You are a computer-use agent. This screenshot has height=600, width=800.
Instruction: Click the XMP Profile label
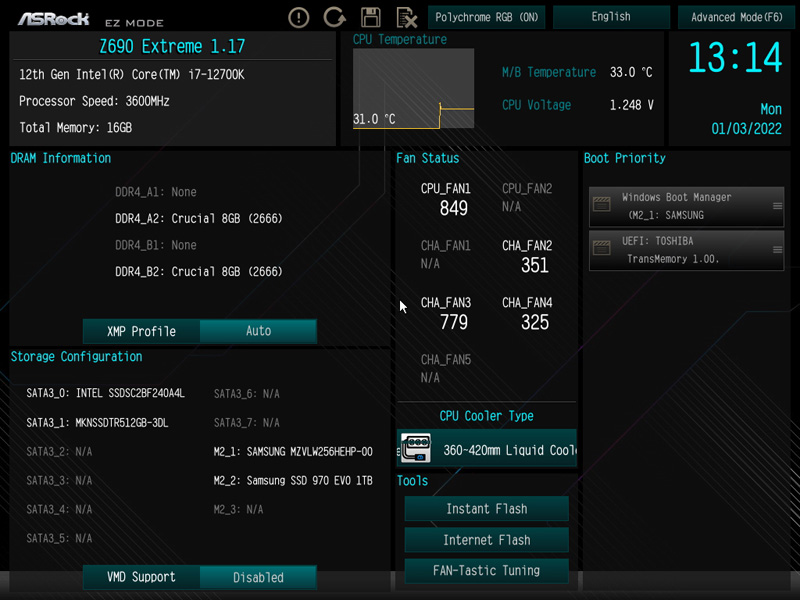(141, 331)
